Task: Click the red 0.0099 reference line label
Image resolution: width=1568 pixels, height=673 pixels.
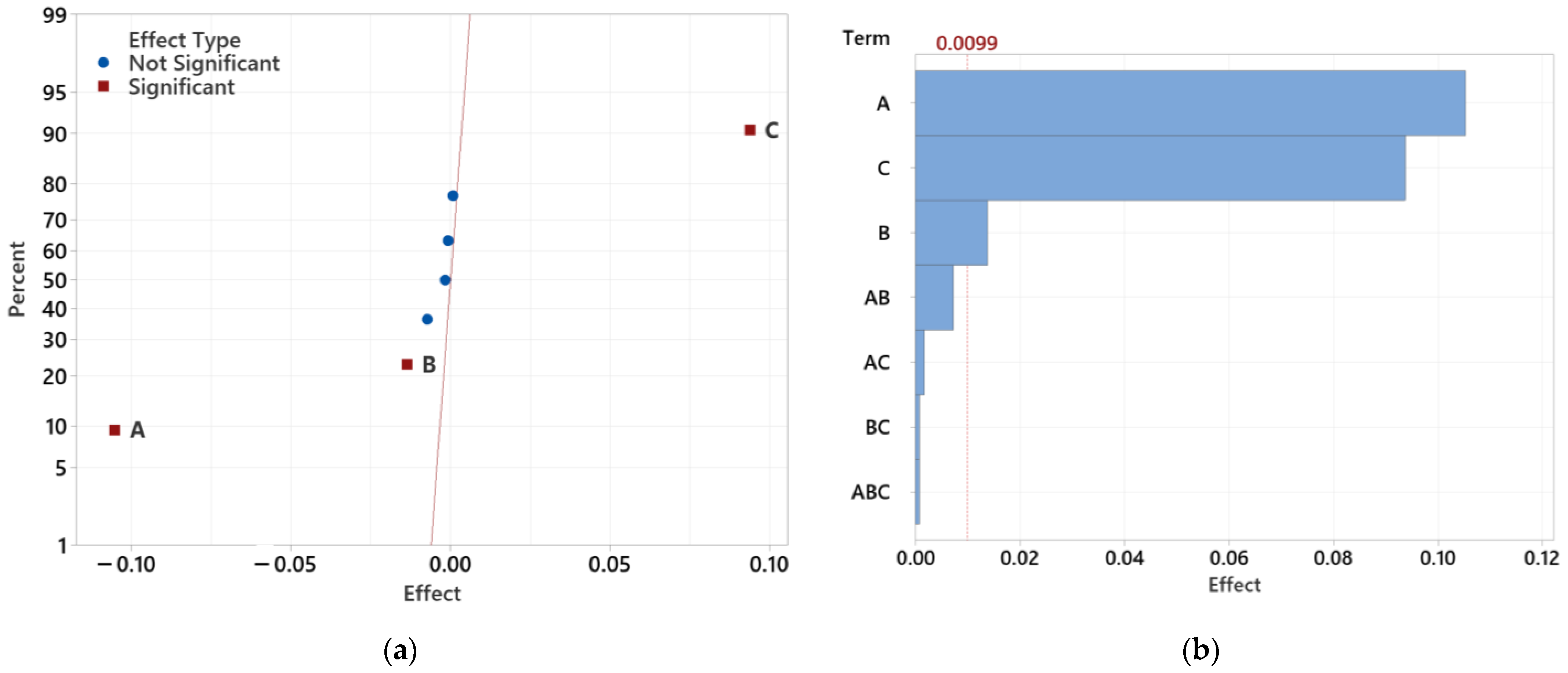Action: (966, 43)
